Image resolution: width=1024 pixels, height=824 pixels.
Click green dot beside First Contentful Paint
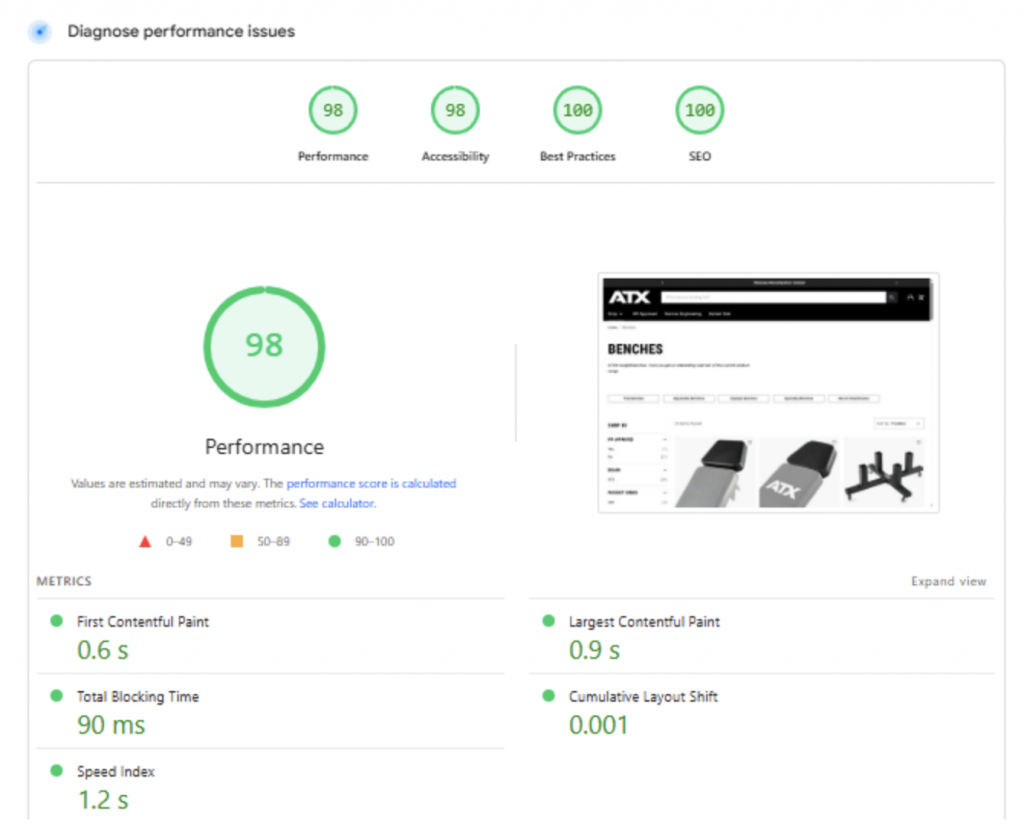(x=57, y=621)
